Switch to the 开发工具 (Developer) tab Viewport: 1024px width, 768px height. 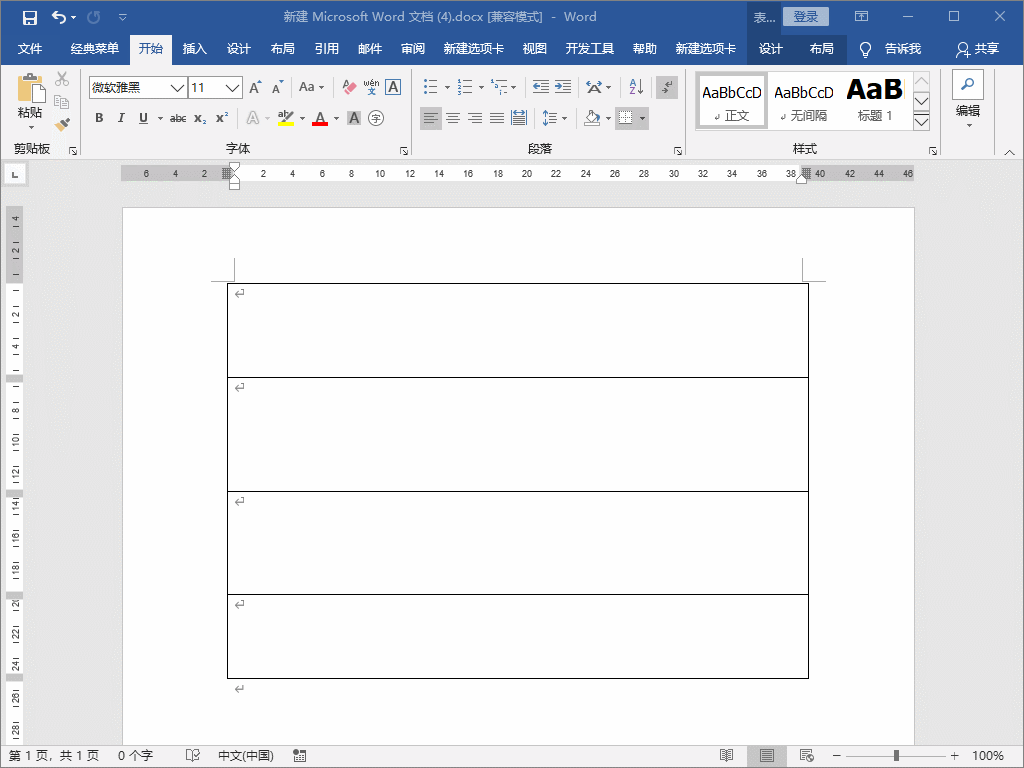pos(590,49)
